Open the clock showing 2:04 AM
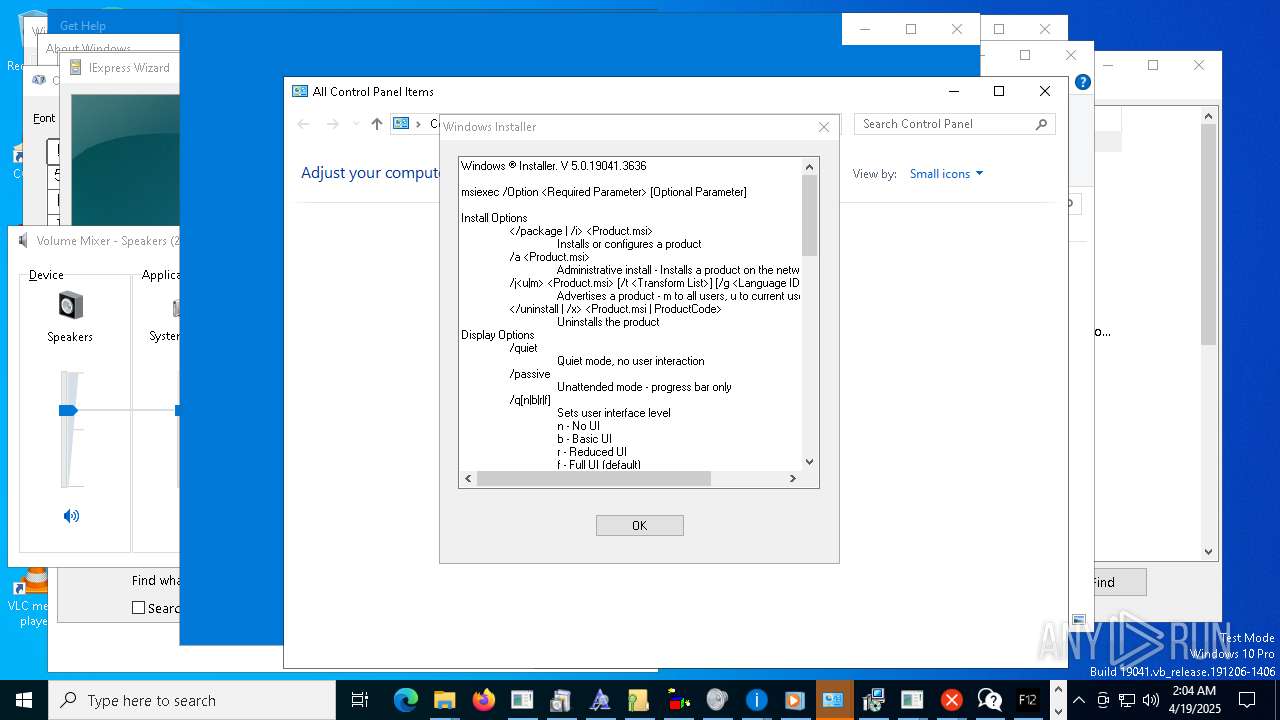 pos(1195,700)
